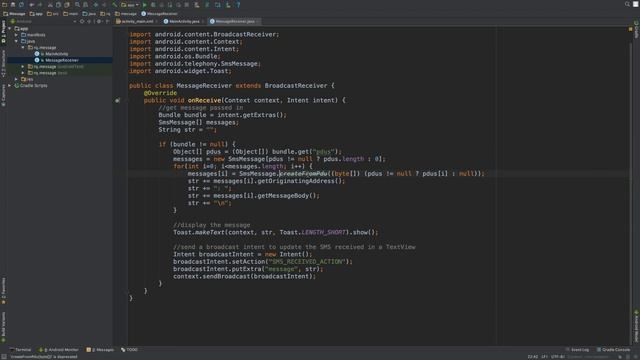Expand the androidTest message package

click(x=23, y=67)
